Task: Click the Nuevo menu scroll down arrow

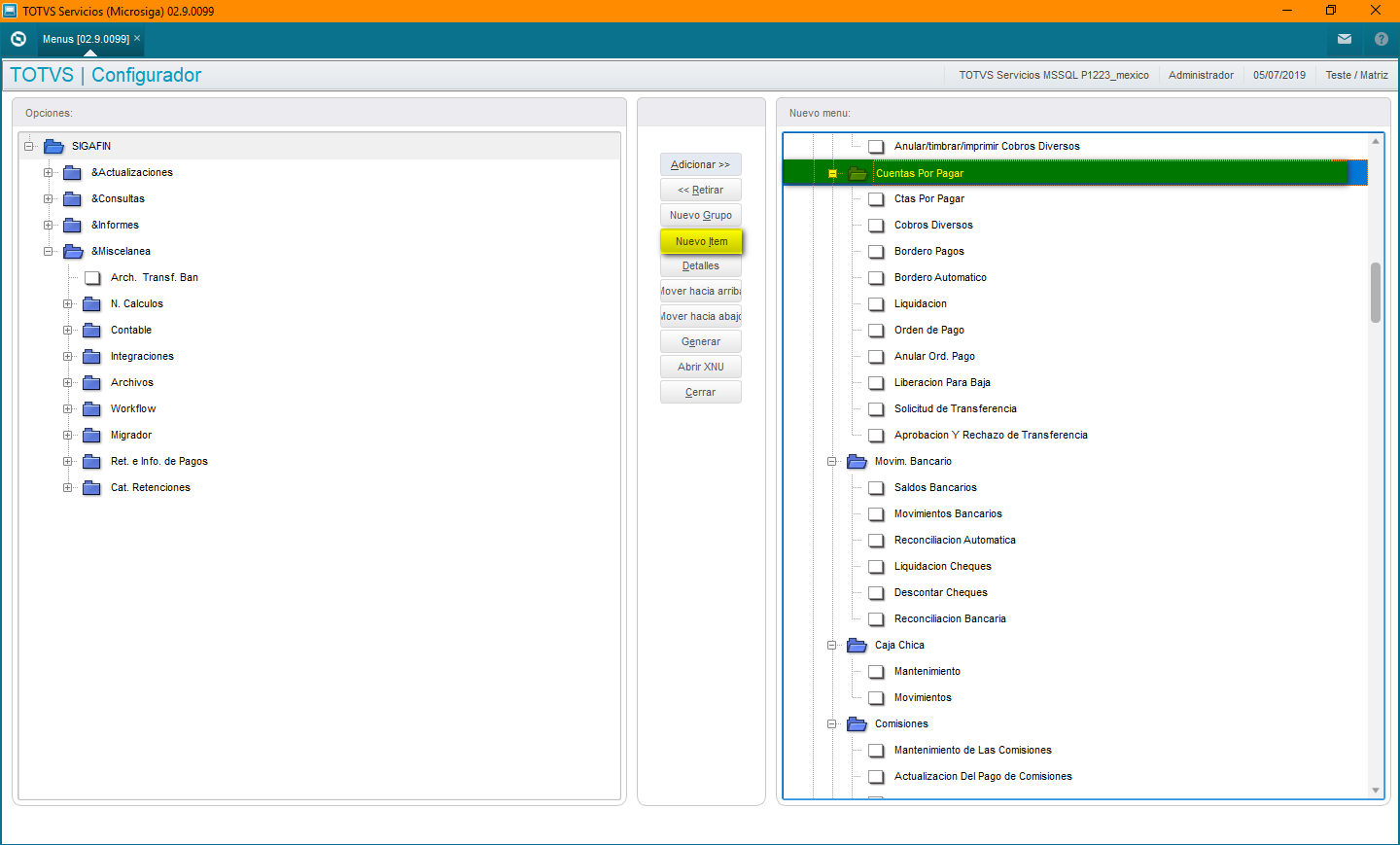Action: tap(1376, 791)
